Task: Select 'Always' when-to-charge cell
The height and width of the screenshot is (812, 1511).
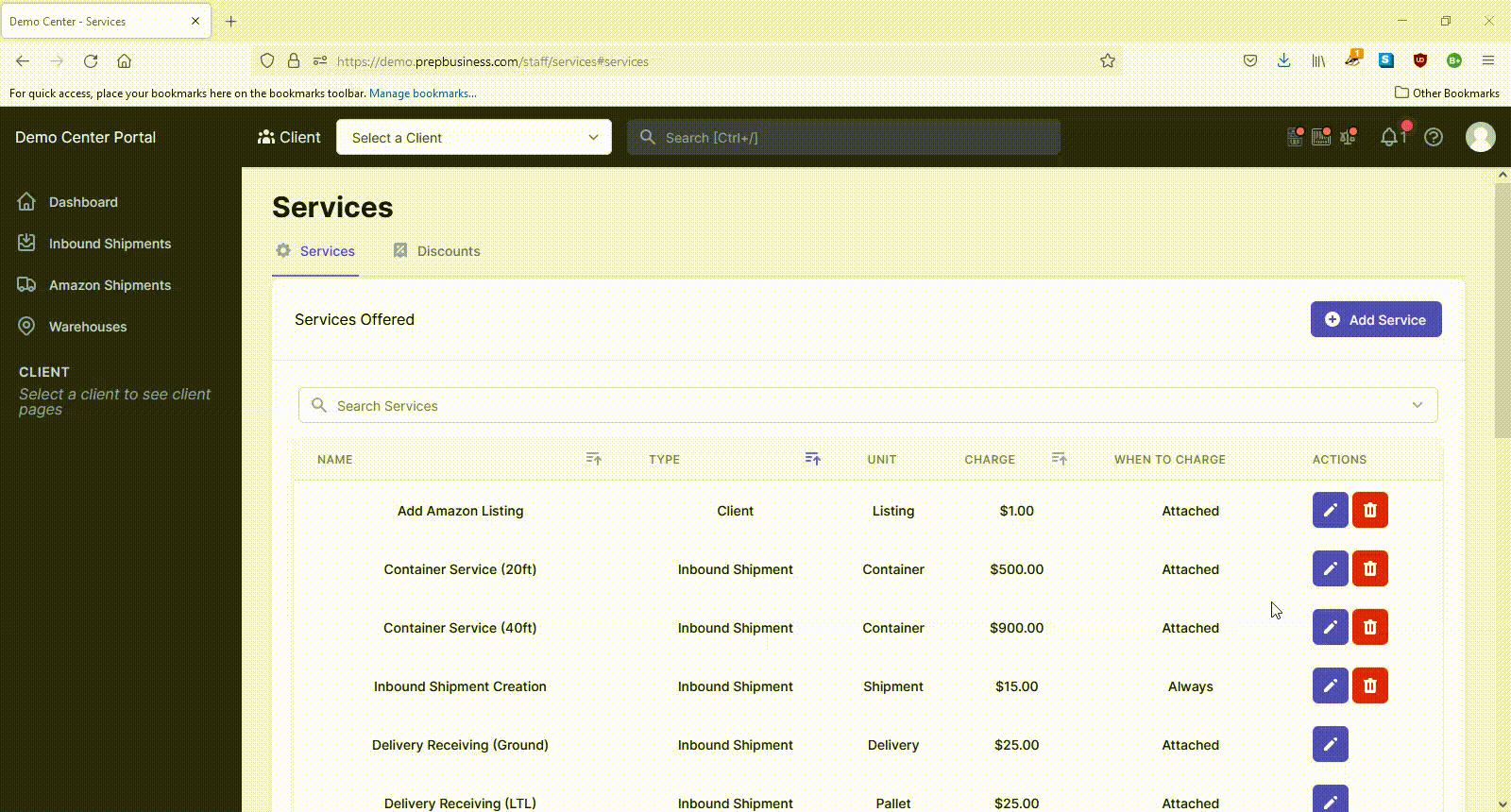Action: [1190, 686]
